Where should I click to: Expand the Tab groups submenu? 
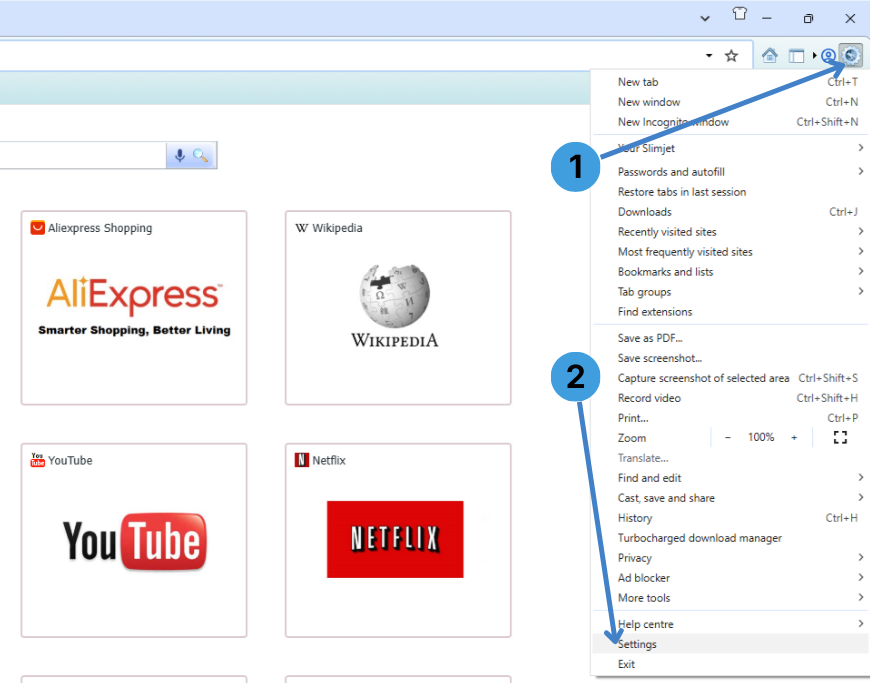click(730, 292)
